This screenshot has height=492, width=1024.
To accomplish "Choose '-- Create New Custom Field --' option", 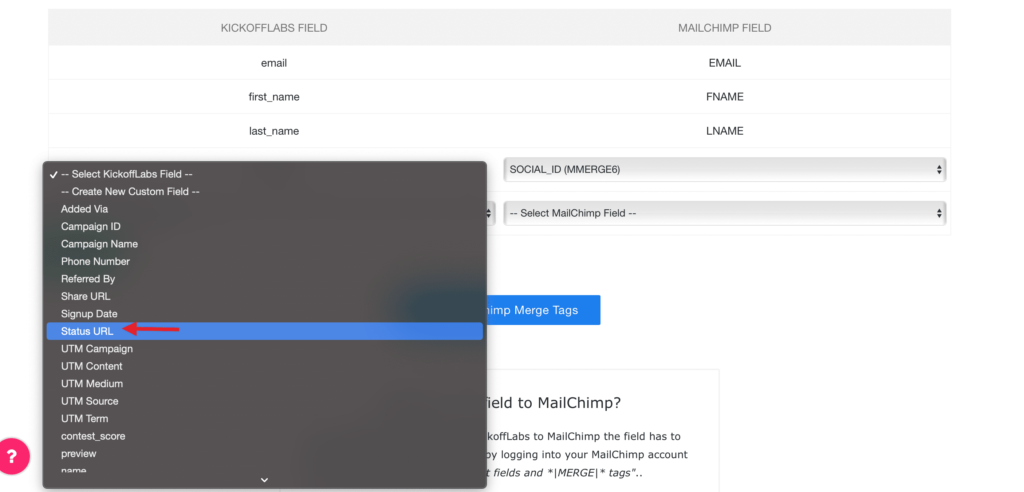I will (x=264, y=191).
